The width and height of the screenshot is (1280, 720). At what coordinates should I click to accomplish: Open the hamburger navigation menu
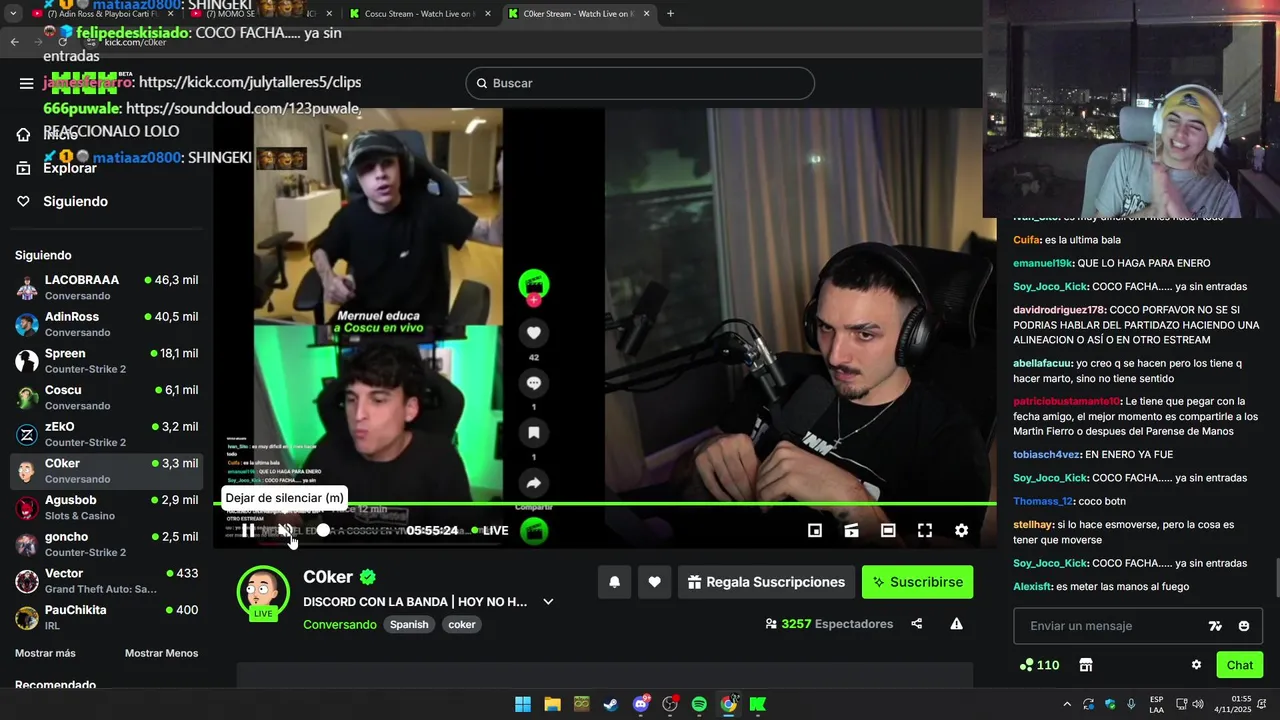pyautogui.click(x=26, y=83)
